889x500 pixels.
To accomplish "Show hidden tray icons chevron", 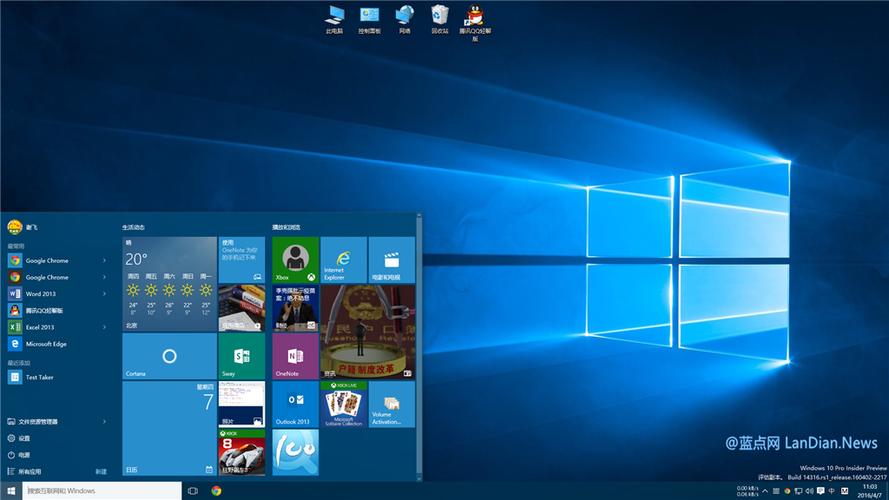I will 765,491.
